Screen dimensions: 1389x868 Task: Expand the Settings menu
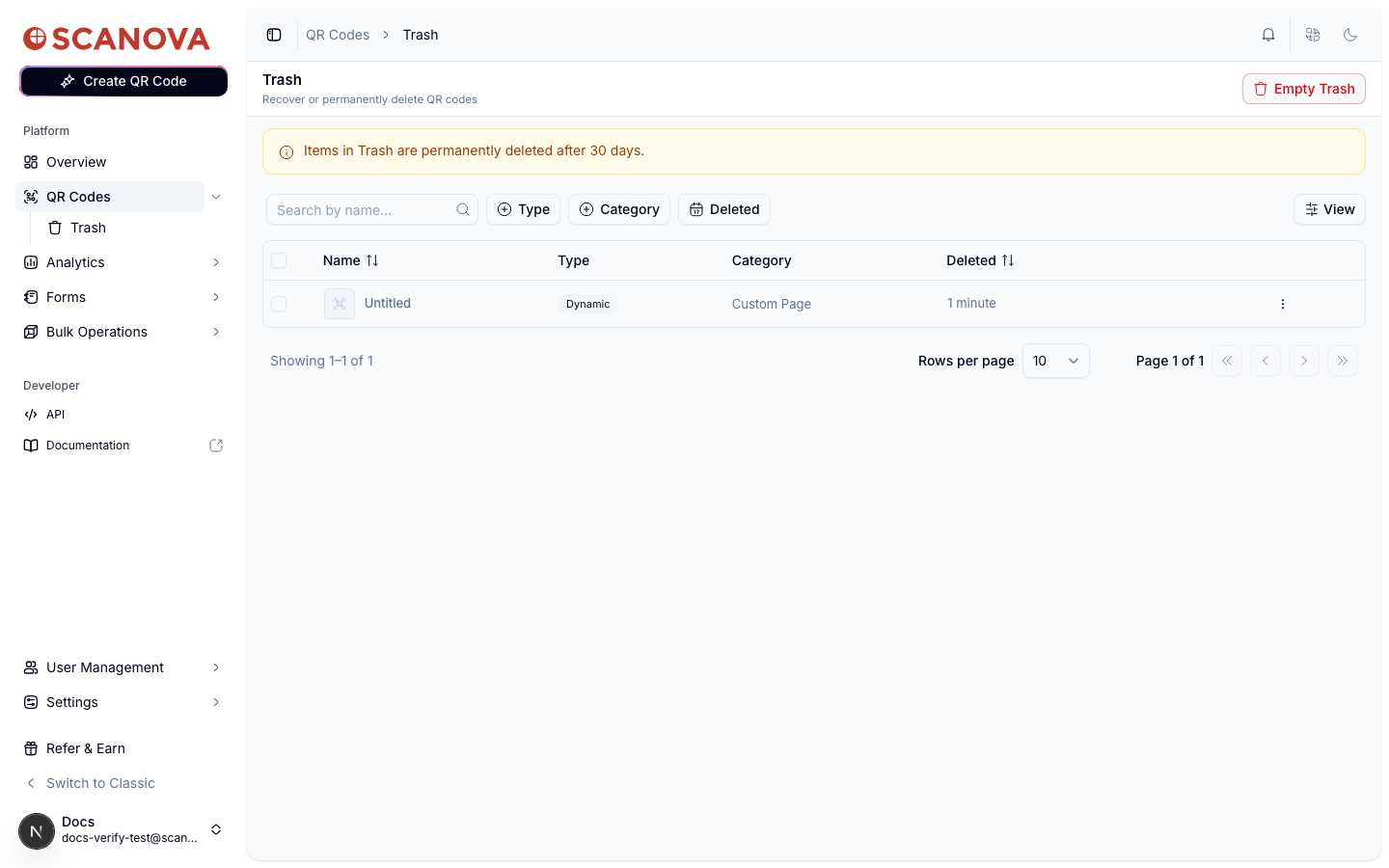point(216,702)
